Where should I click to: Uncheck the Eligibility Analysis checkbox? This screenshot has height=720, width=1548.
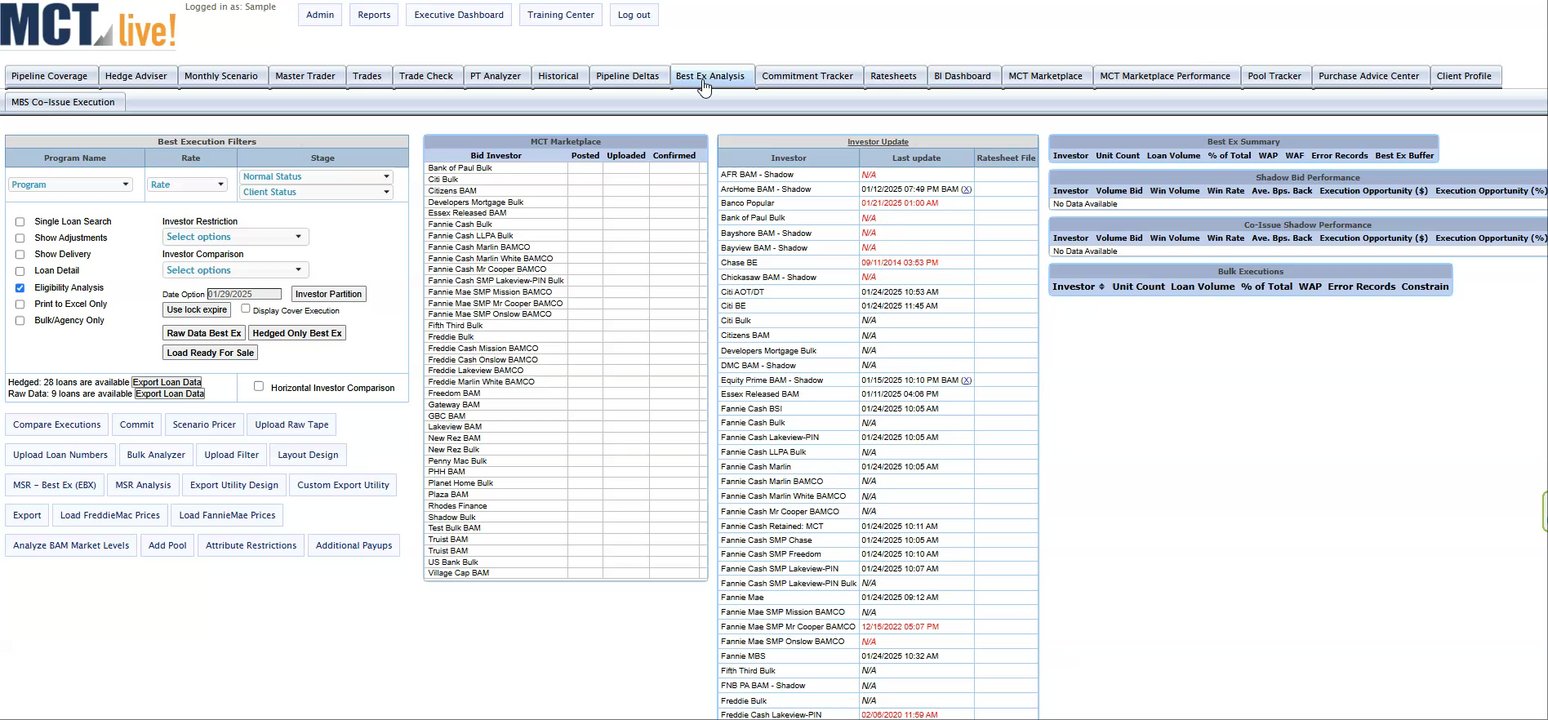coord(21,288)
